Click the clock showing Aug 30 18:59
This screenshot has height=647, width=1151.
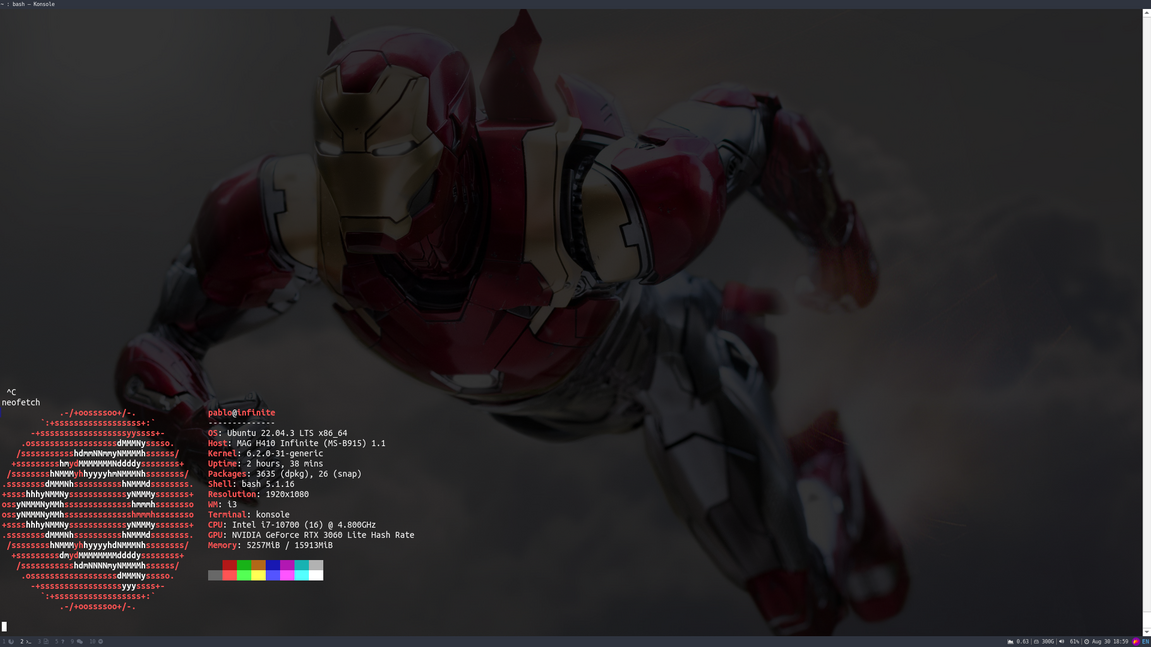[x=1106, y=641]
